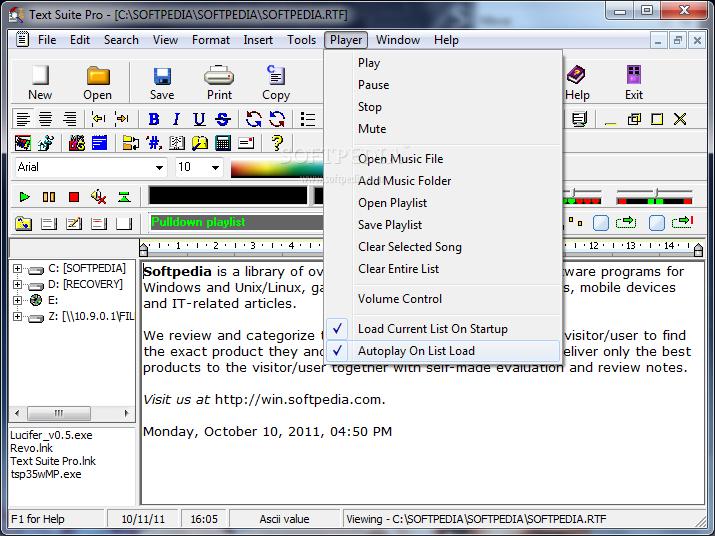
Task: Pause playback with the orange pause button
Action: (x=49, y=197)
